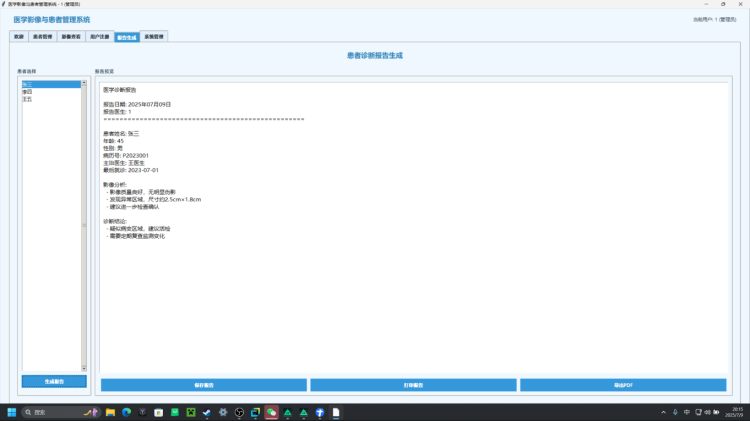Image resolution: width=750 pixels, height=421 pixels.
Task: Click the microphone icon in system tray
Action: pyautogui.click(x=675, y=412)
